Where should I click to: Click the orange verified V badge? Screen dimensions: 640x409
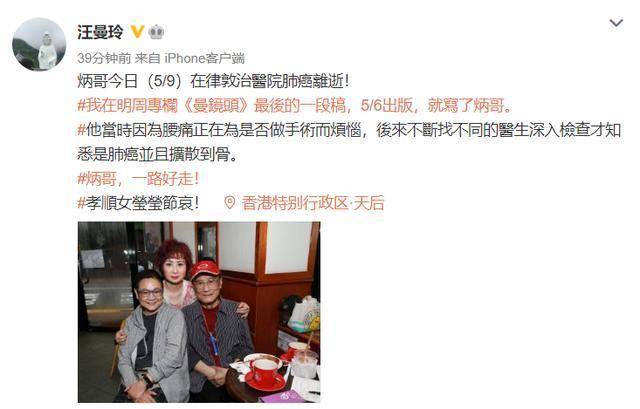tap(138, 31)
